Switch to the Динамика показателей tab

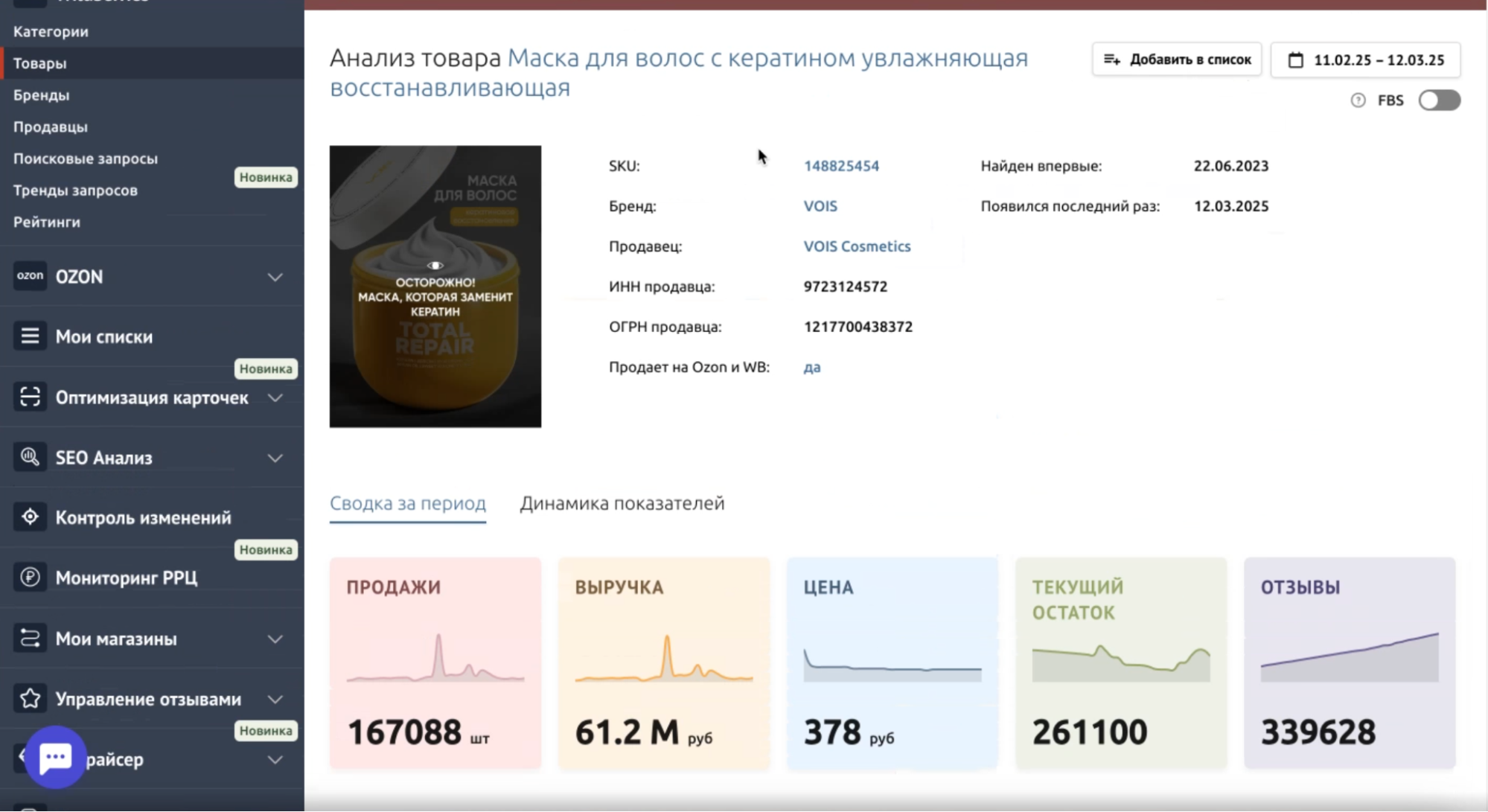(x=622, y=503)
